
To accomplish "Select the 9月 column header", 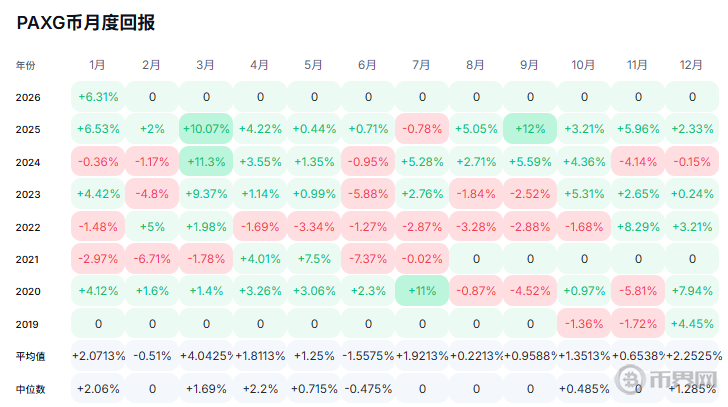I will (529, 65).
